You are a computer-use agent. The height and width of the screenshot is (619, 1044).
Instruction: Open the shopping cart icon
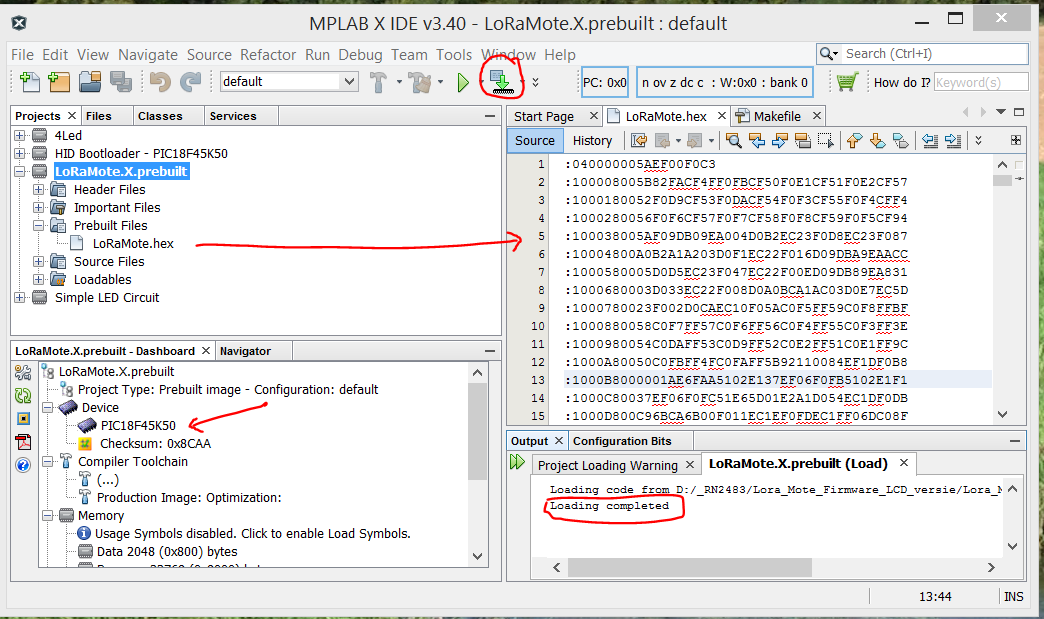click(847, 82)
